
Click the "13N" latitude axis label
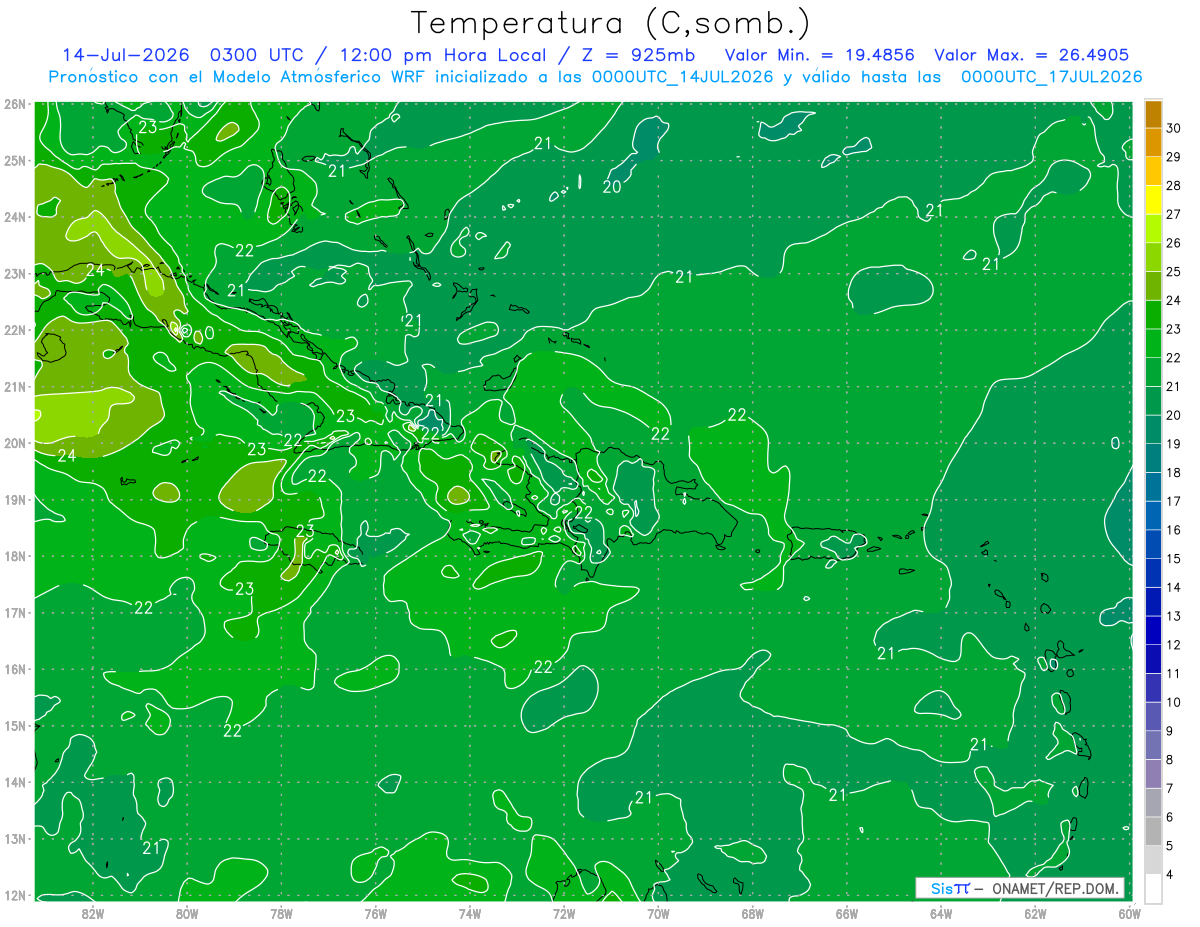click(x=14, y=838)
